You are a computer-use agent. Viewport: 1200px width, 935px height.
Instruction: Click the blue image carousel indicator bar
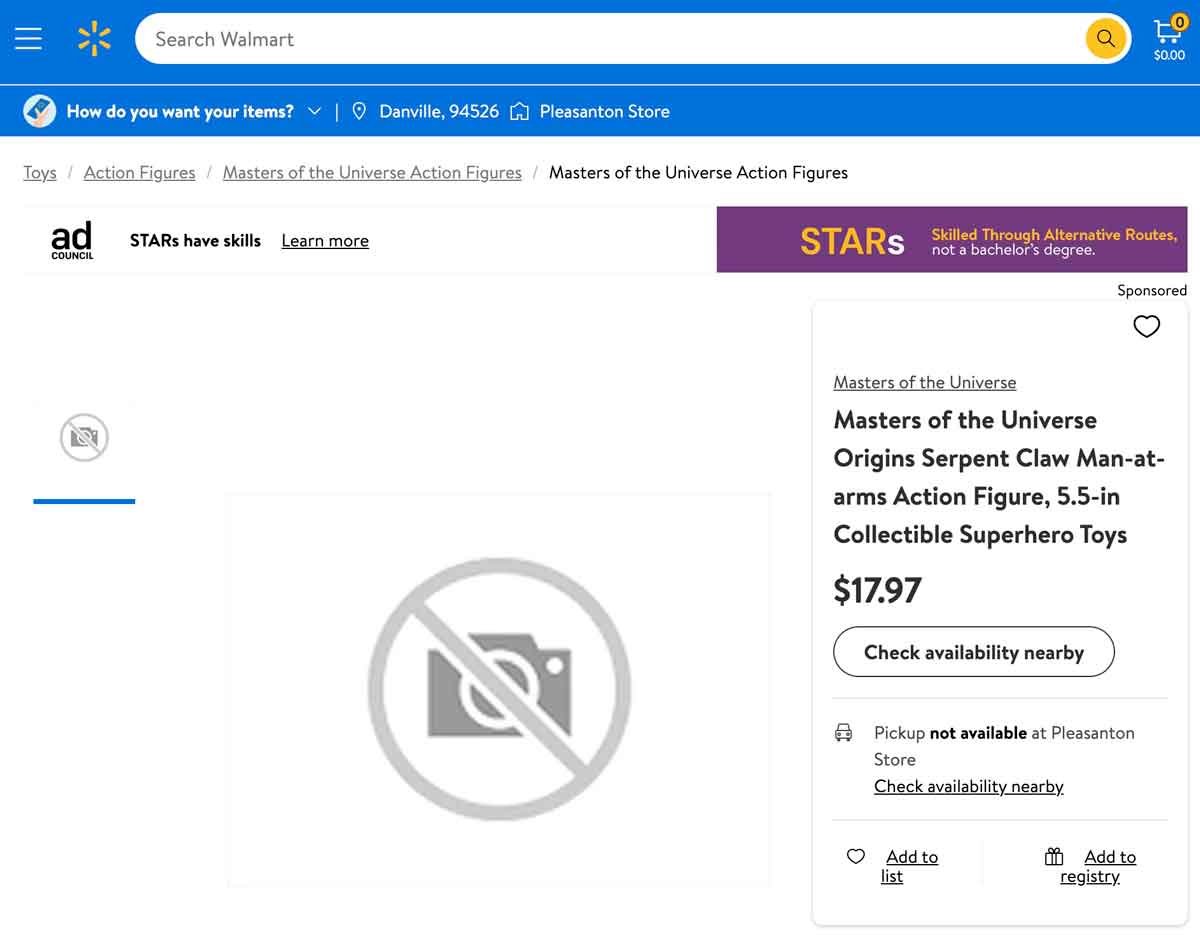pos(84,501)
